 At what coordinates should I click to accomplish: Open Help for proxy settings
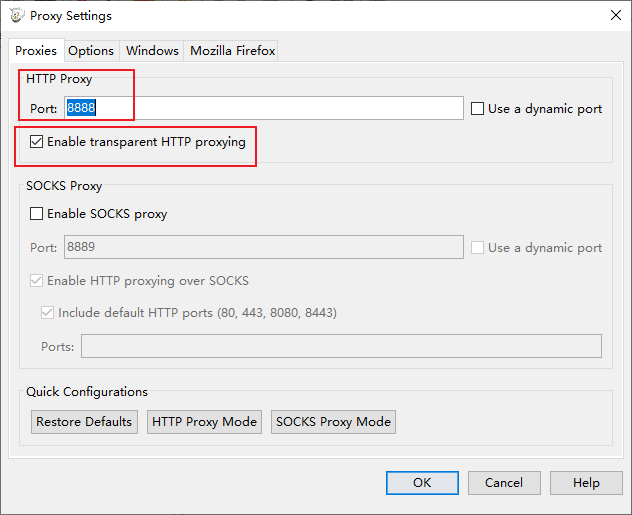point(586,483)
